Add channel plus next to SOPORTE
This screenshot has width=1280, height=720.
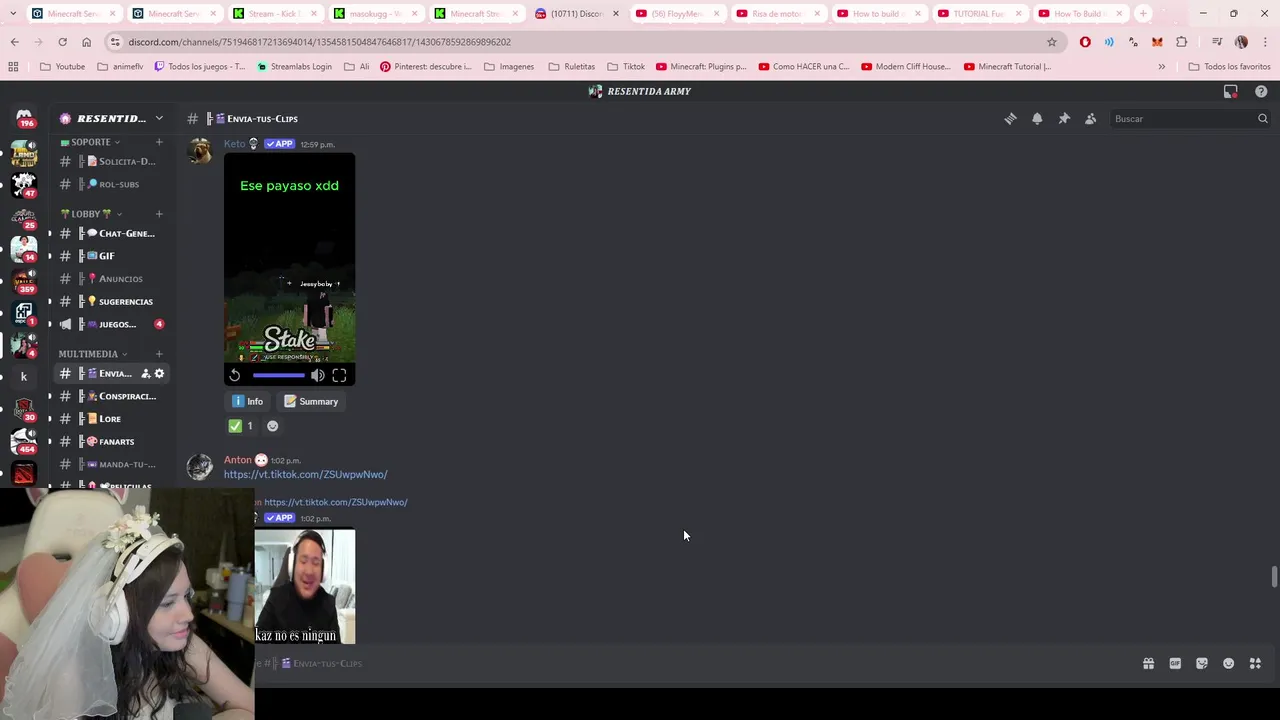click(x=159, y=142)
